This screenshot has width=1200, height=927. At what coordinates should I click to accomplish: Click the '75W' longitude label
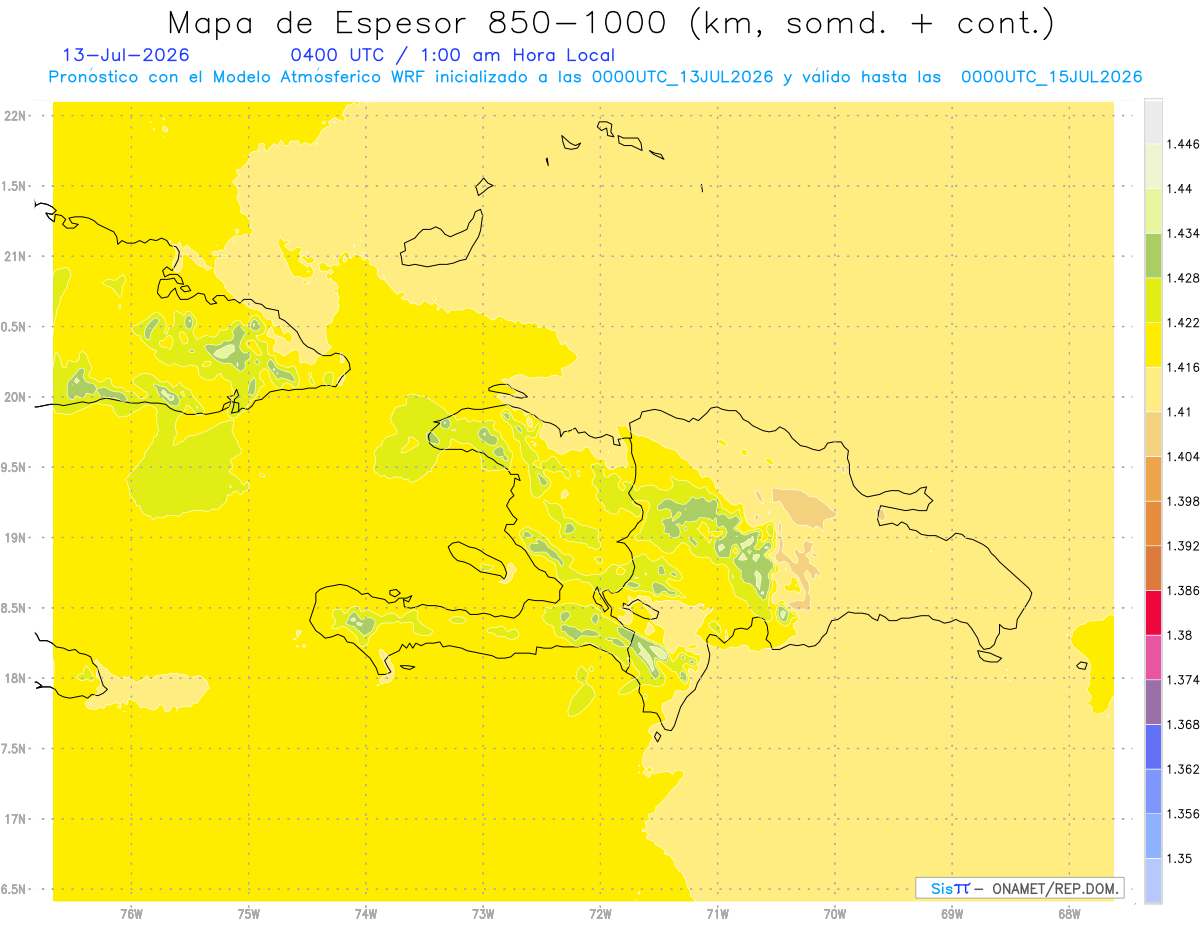tap(249, 914)
